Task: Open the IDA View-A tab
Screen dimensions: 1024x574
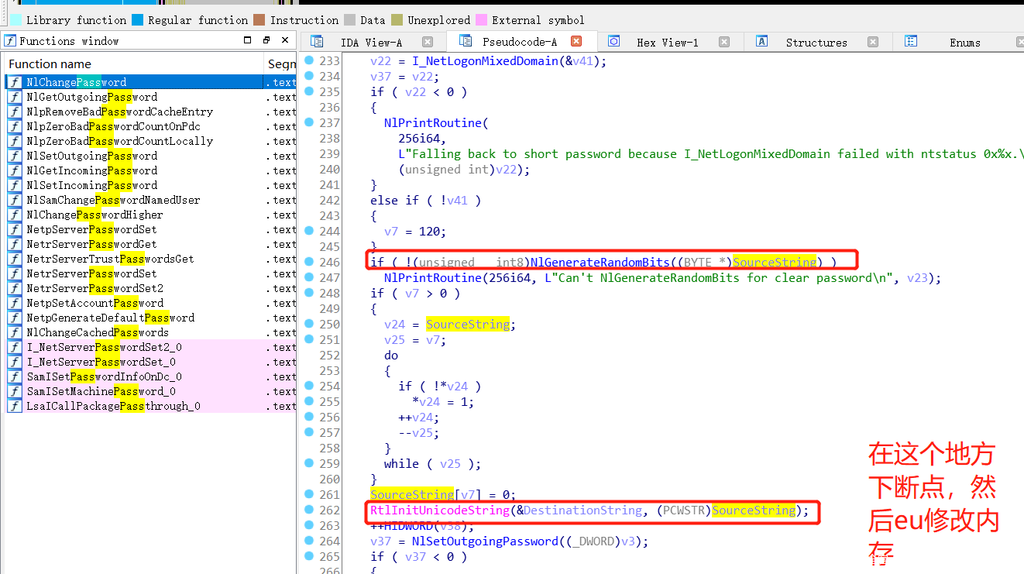Action: point(370,42)
